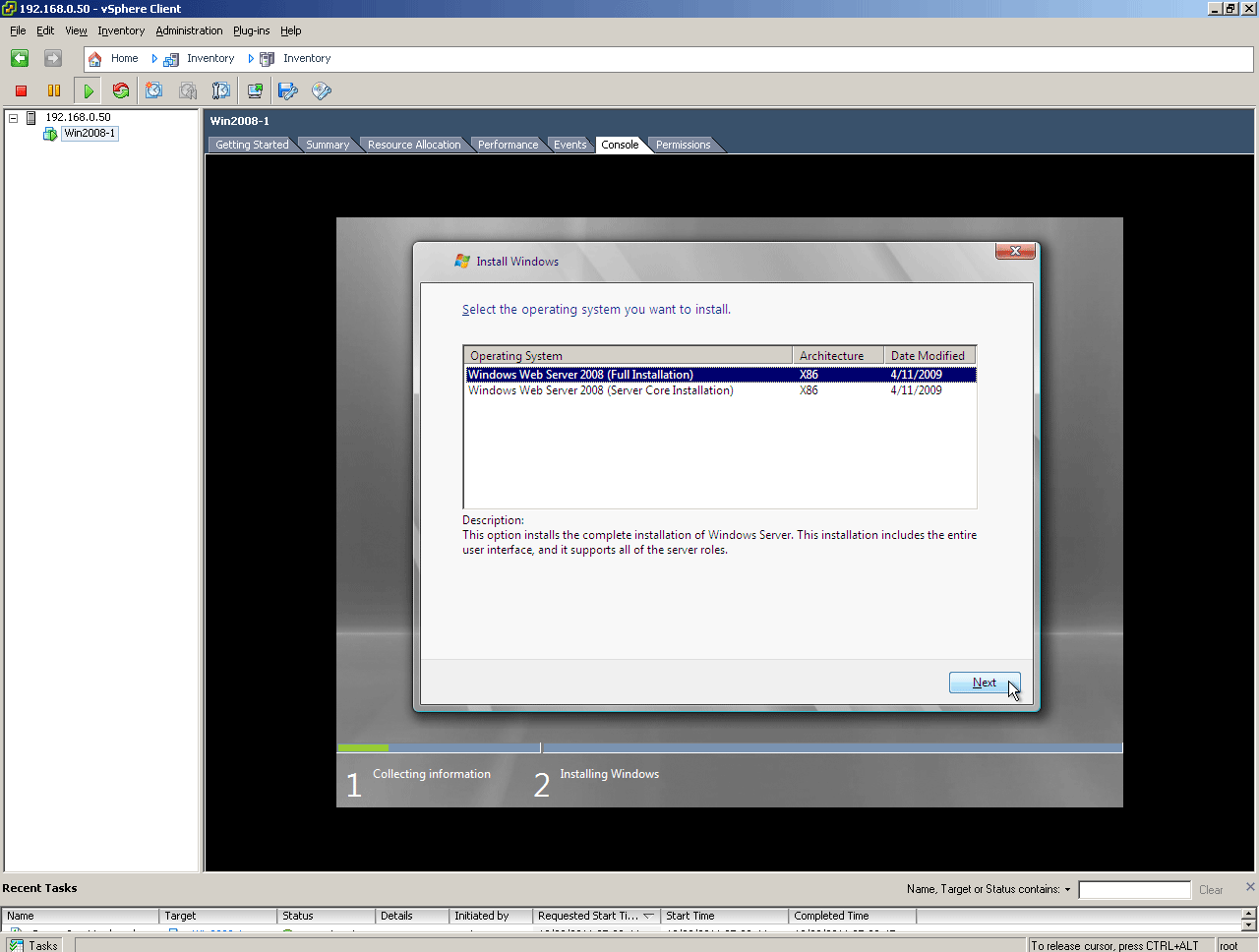Click the green Back navigation arrow
The image size is (1259, 952).
[x=20, y=59]
